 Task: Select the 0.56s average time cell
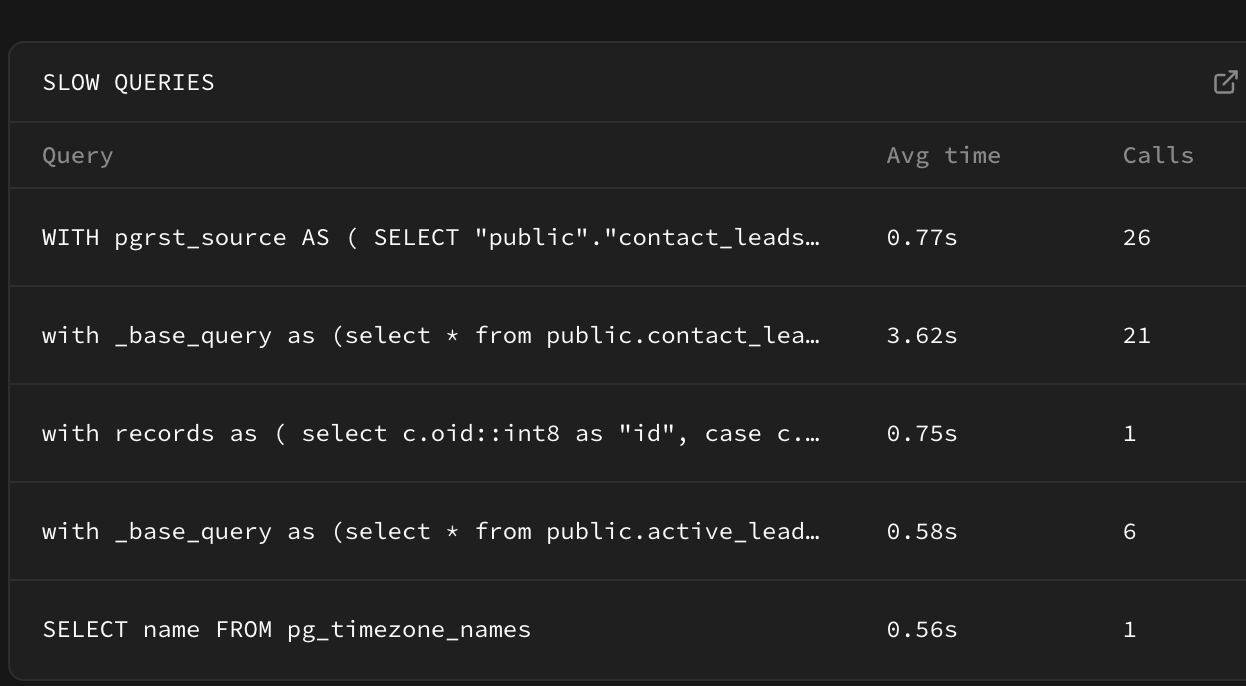point(921,630)
